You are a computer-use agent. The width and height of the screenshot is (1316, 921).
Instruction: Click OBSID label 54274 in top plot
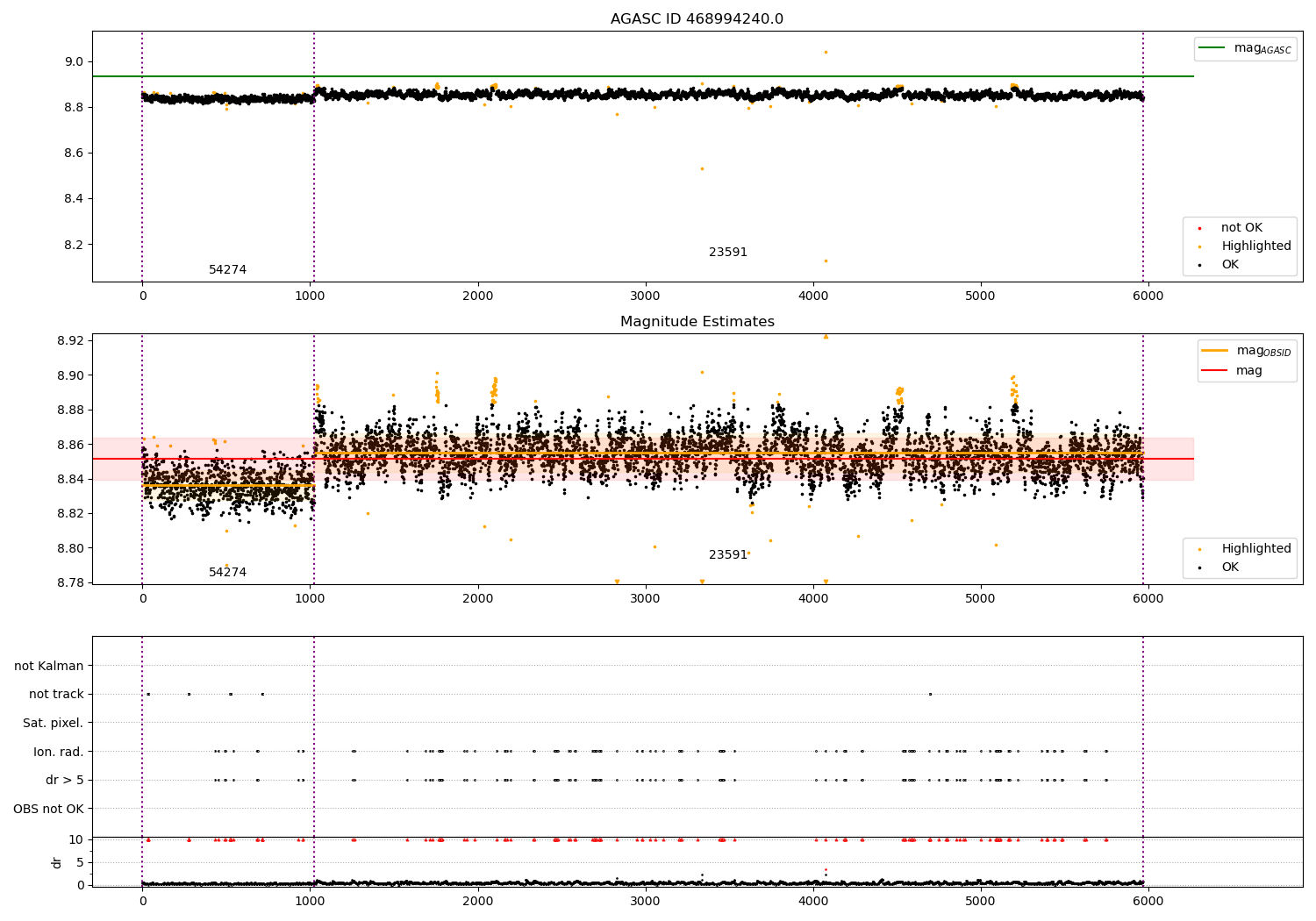pyautogui.click(x=227, y=270)
